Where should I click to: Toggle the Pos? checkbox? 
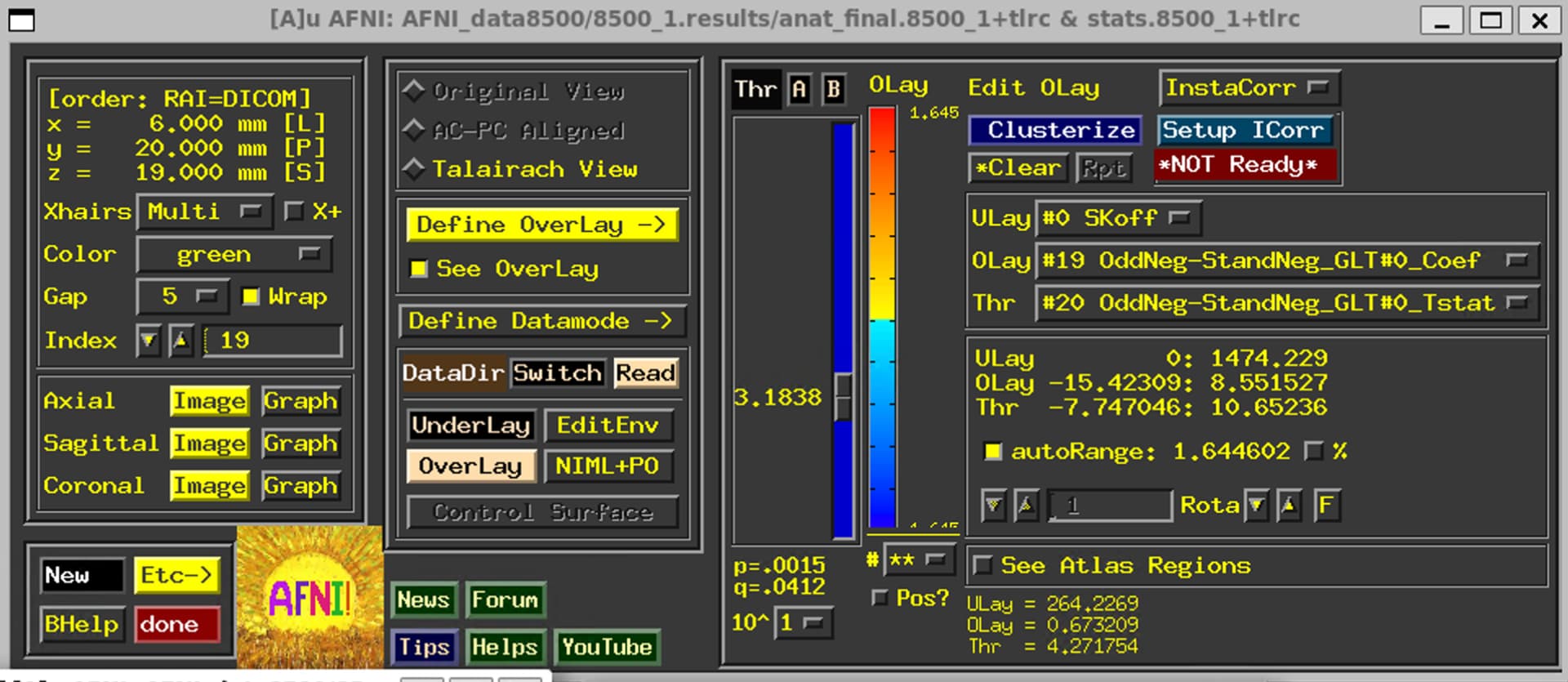click(880, 598)
